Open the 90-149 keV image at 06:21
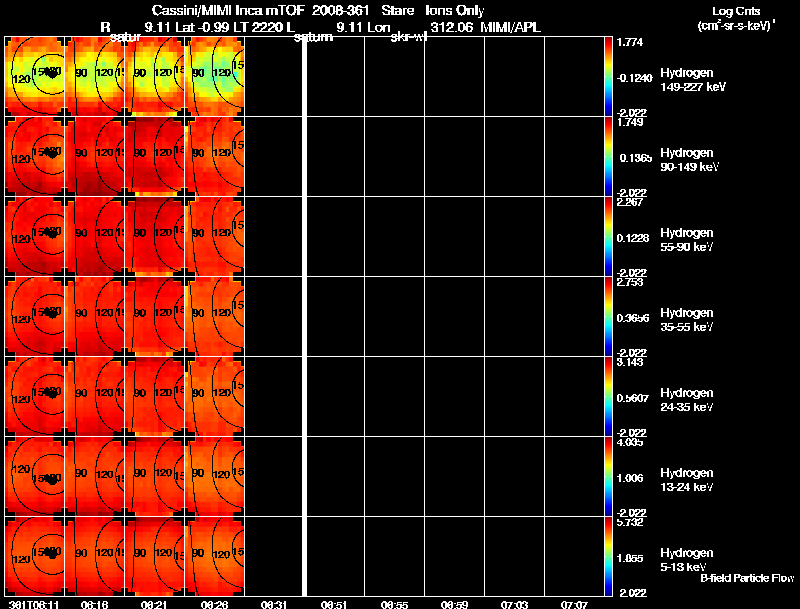 click(x=156, y=156)
